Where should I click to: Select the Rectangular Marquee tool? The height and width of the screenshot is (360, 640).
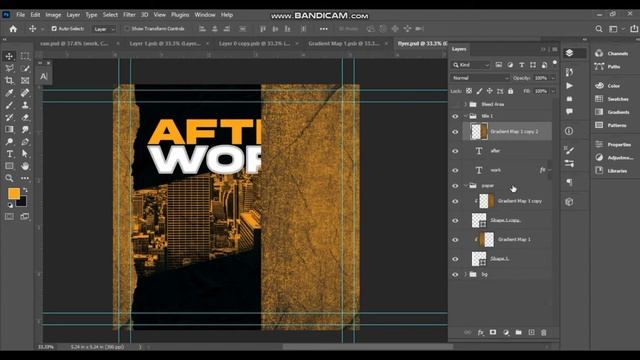tap(25, 56)
